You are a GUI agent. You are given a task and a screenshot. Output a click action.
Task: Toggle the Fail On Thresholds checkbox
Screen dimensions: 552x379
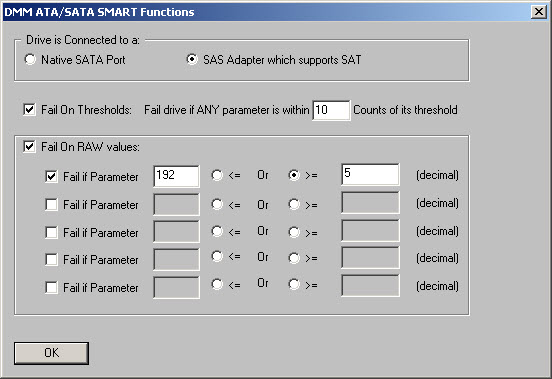(x=29, y=109)
